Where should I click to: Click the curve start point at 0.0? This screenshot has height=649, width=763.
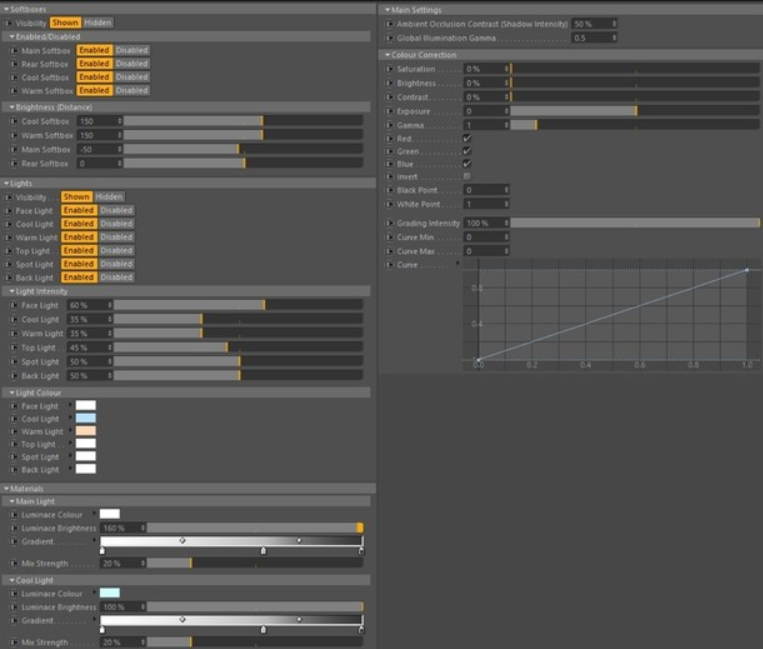(x=478, y=360)
